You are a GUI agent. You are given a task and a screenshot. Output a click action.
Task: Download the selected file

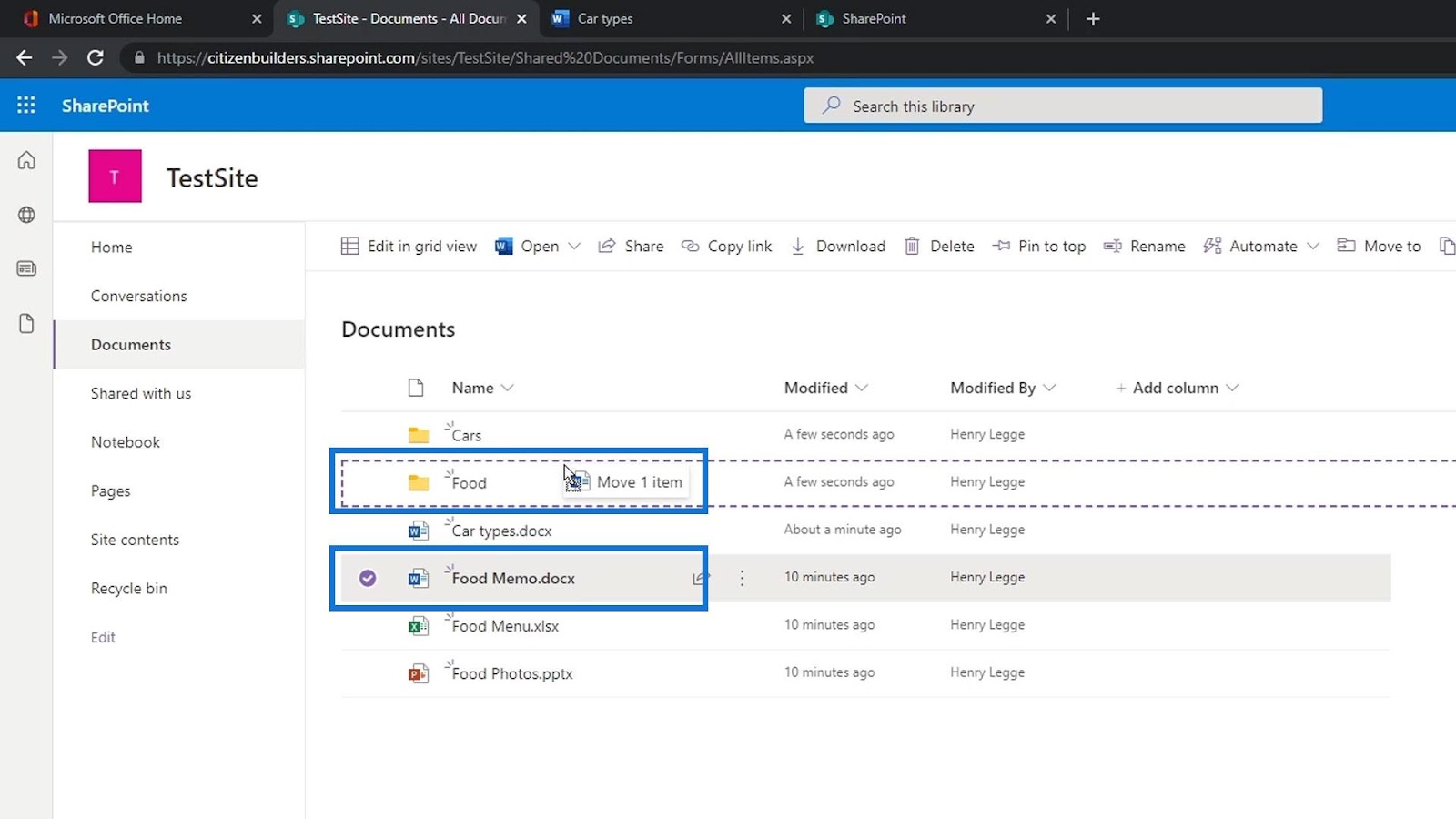[838, 247]
